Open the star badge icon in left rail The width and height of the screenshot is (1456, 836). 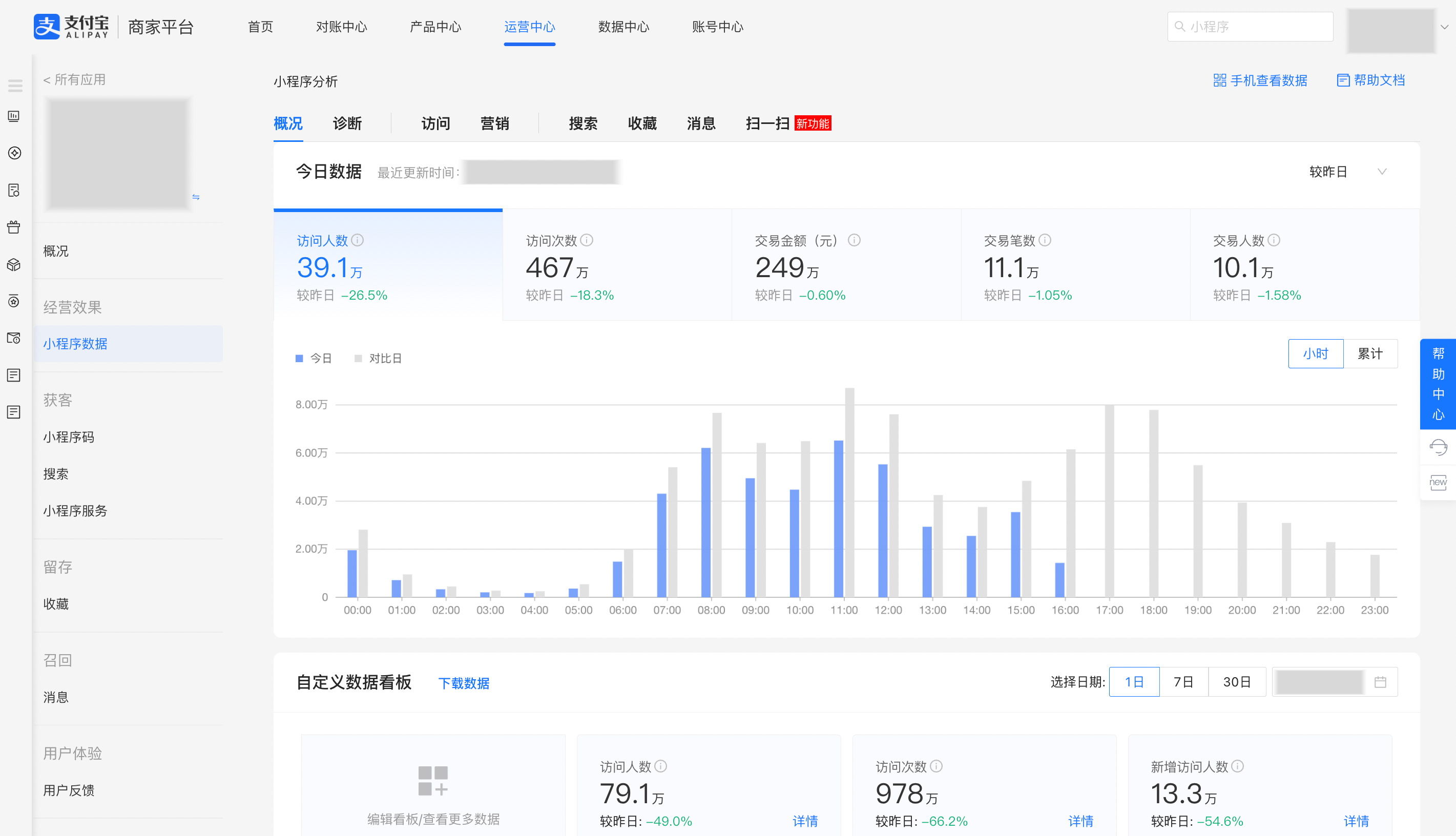coord(14,301)
